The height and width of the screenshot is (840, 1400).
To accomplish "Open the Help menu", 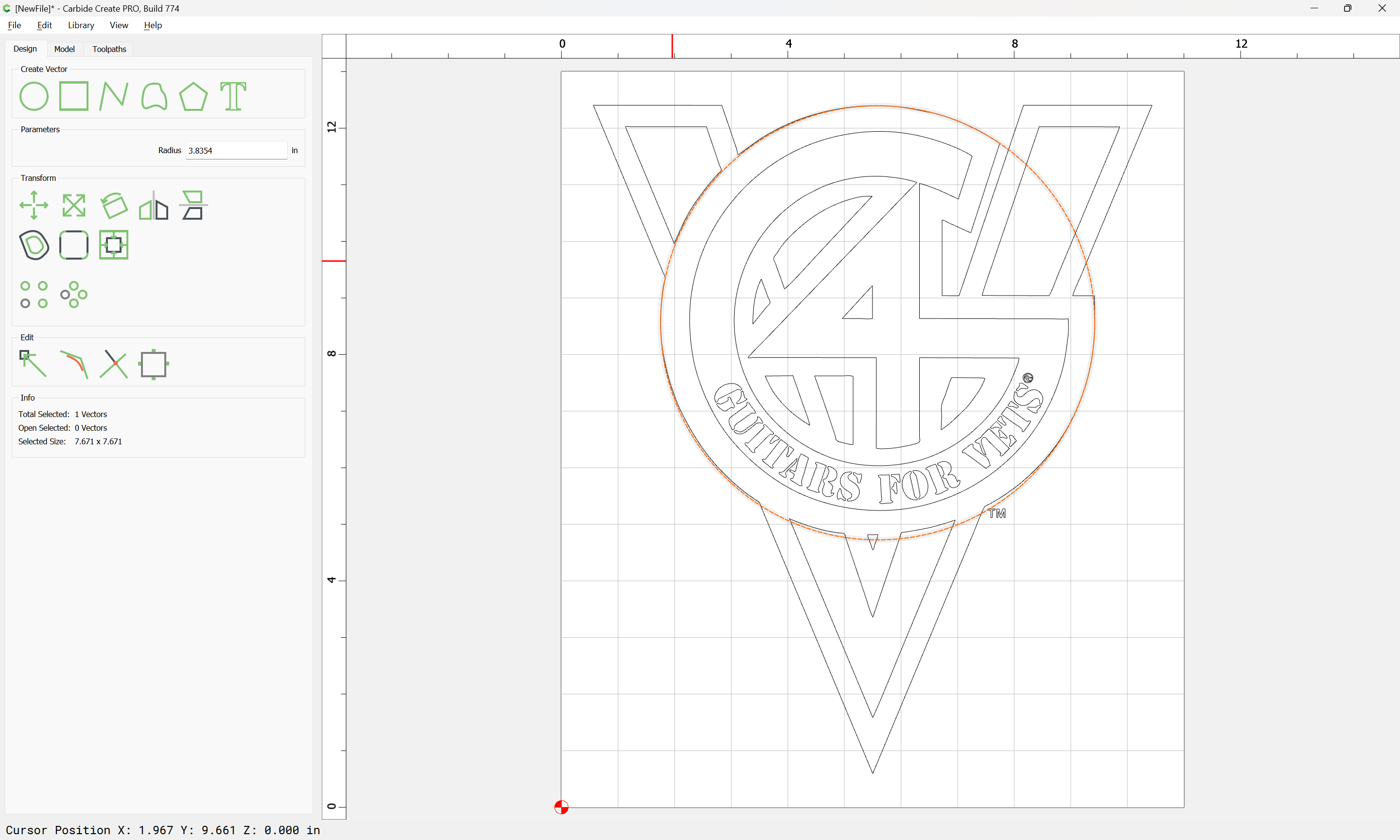I will (153, 25).
